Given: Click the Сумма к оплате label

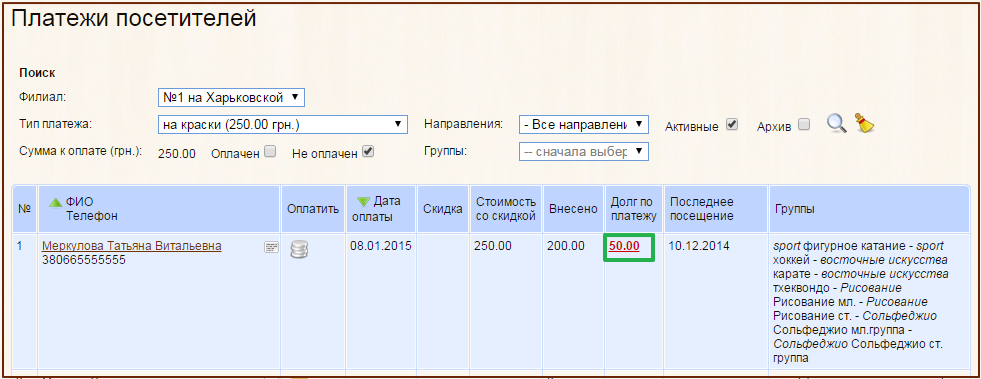Looking at the screenshot, I should click(x=81, y=151).
